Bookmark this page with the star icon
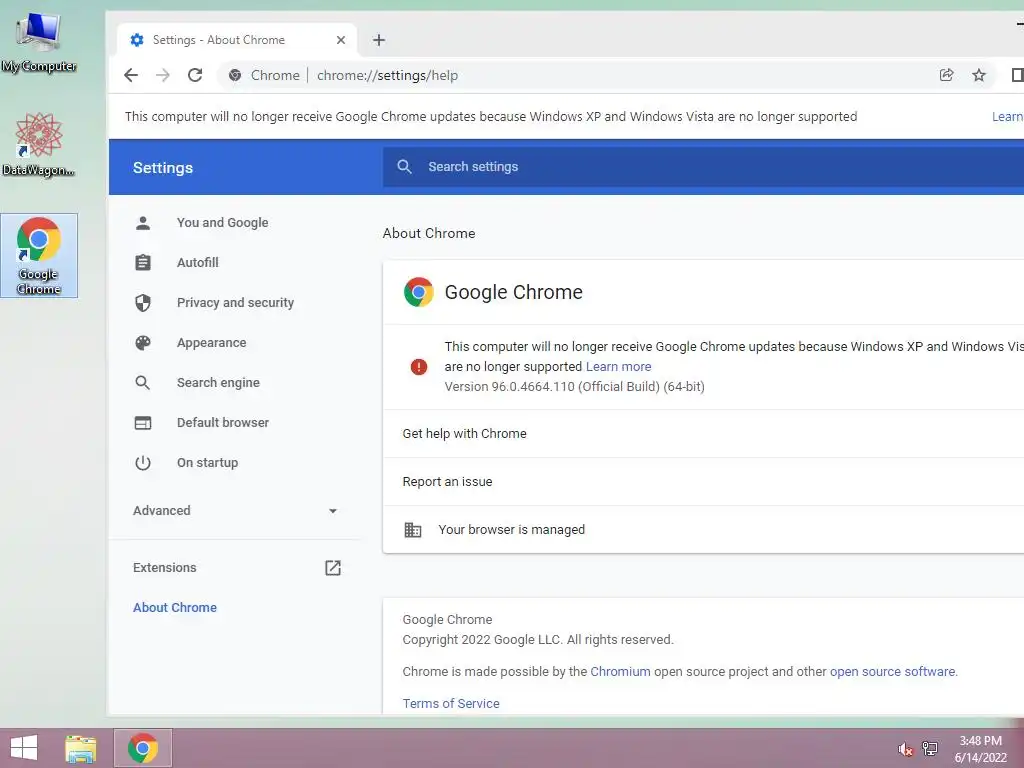Screen dimensions: 1024x768 point(978,75)
